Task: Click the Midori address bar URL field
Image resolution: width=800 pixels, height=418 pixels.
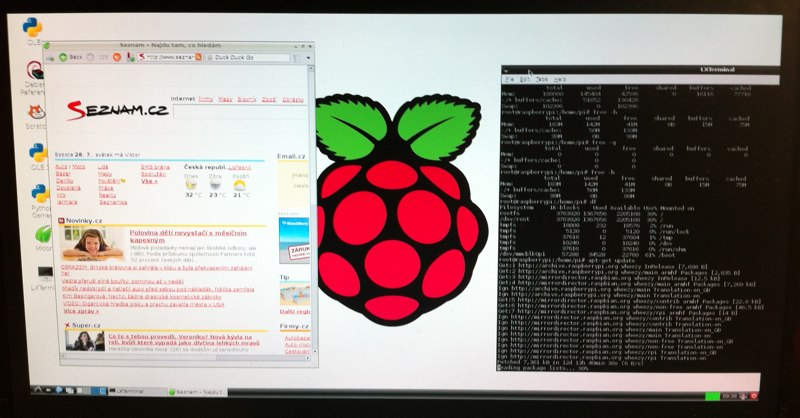Action: pos(170,57)
